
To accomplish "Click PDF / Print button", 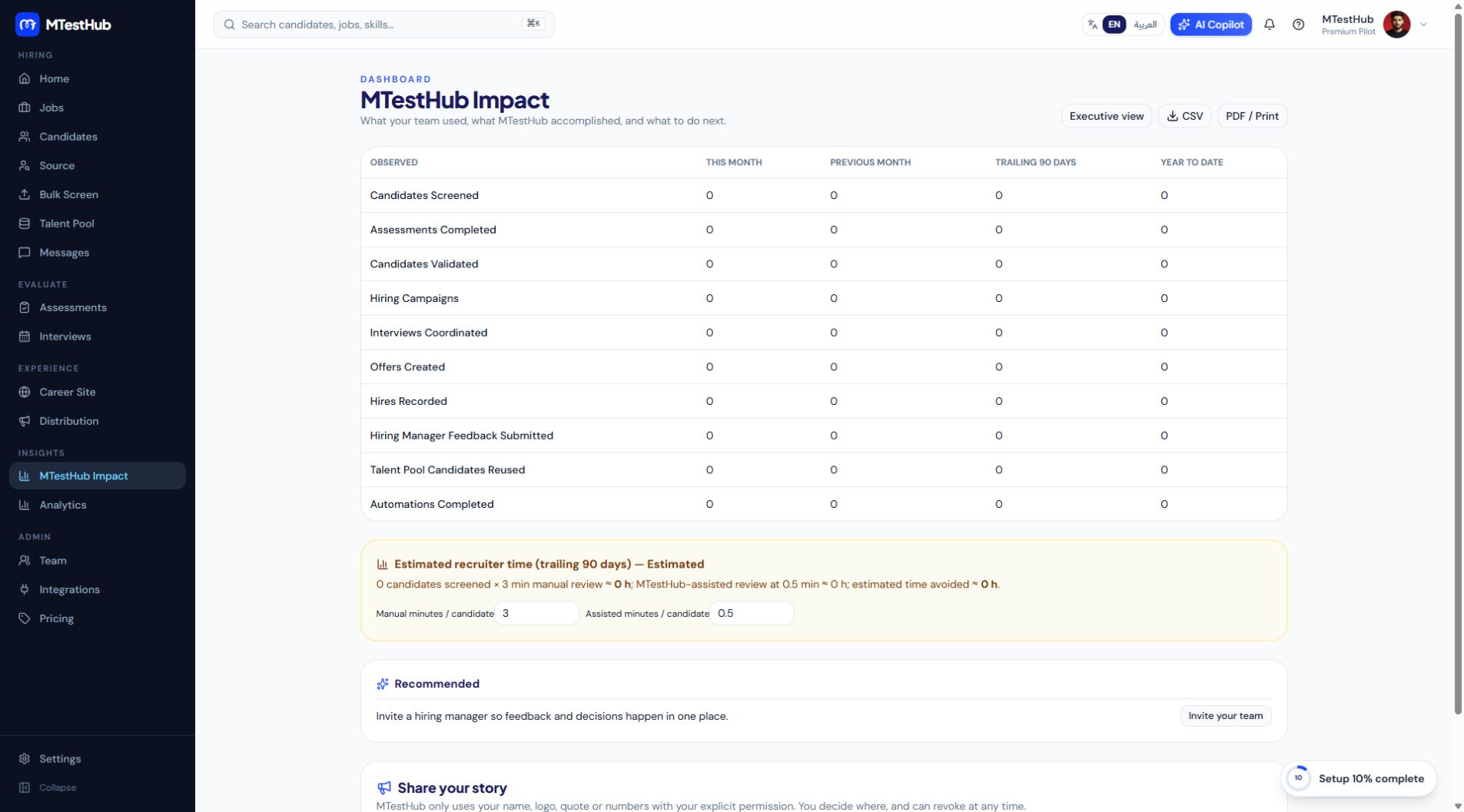I will [1252, 116].
